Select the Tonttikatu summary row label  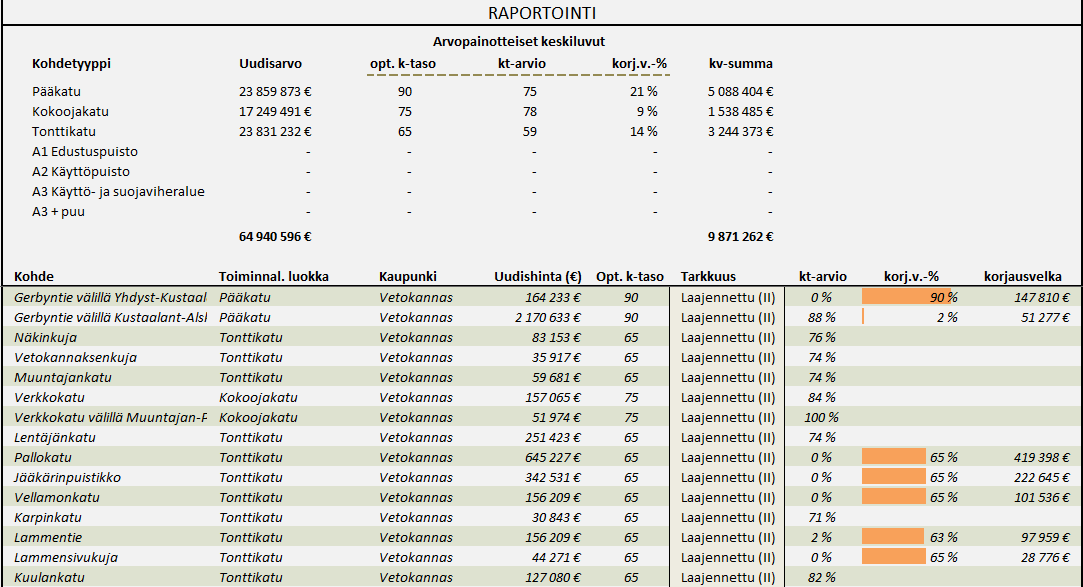64,131
